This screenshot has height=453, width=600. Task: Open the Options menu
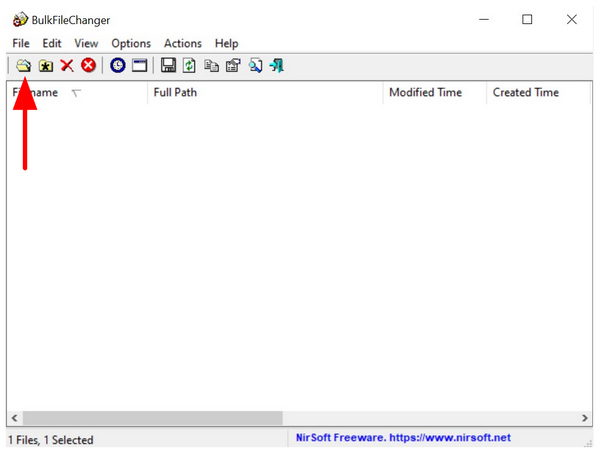pos(131,44)
